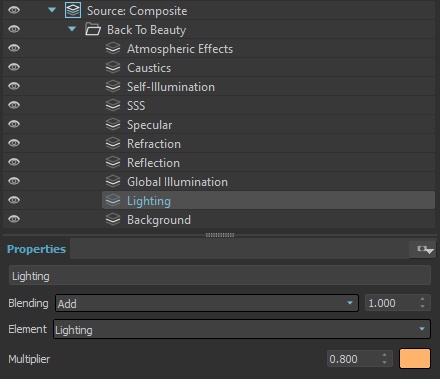The width and height of the screenshot is (440, 379).
Task: Click the Refraction layer icon
Action: point(113,143)
